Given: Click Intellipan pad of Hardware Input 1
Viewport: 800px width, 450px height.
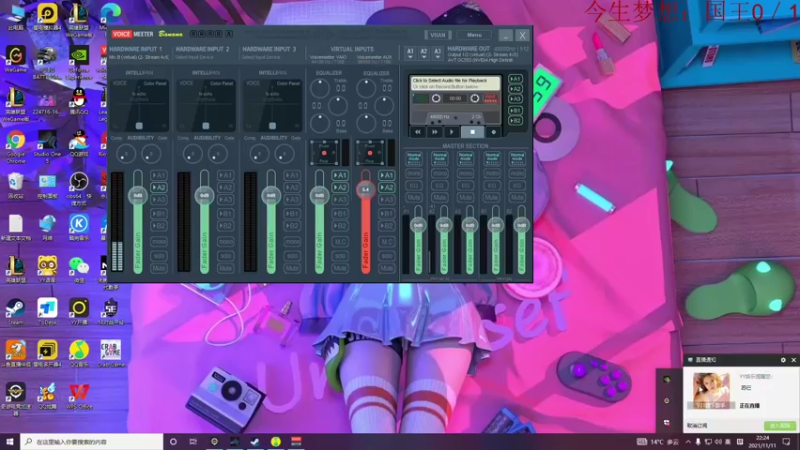Looking at the screenshot, I should pyautogui.click(x=139, y=105).
